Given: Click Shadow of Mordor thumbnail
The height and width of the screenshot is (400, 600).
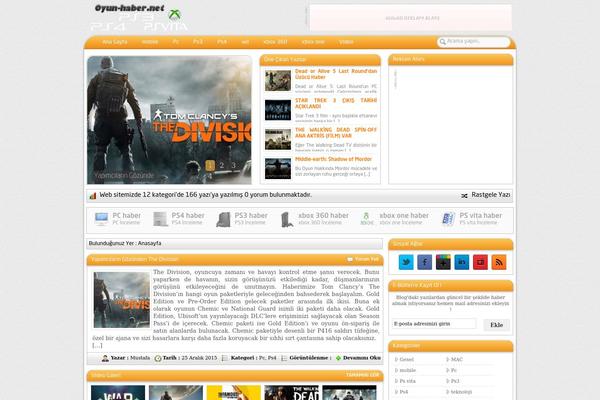Looking at the screenshot, I should pyautogui.click(x=278, y=169).
